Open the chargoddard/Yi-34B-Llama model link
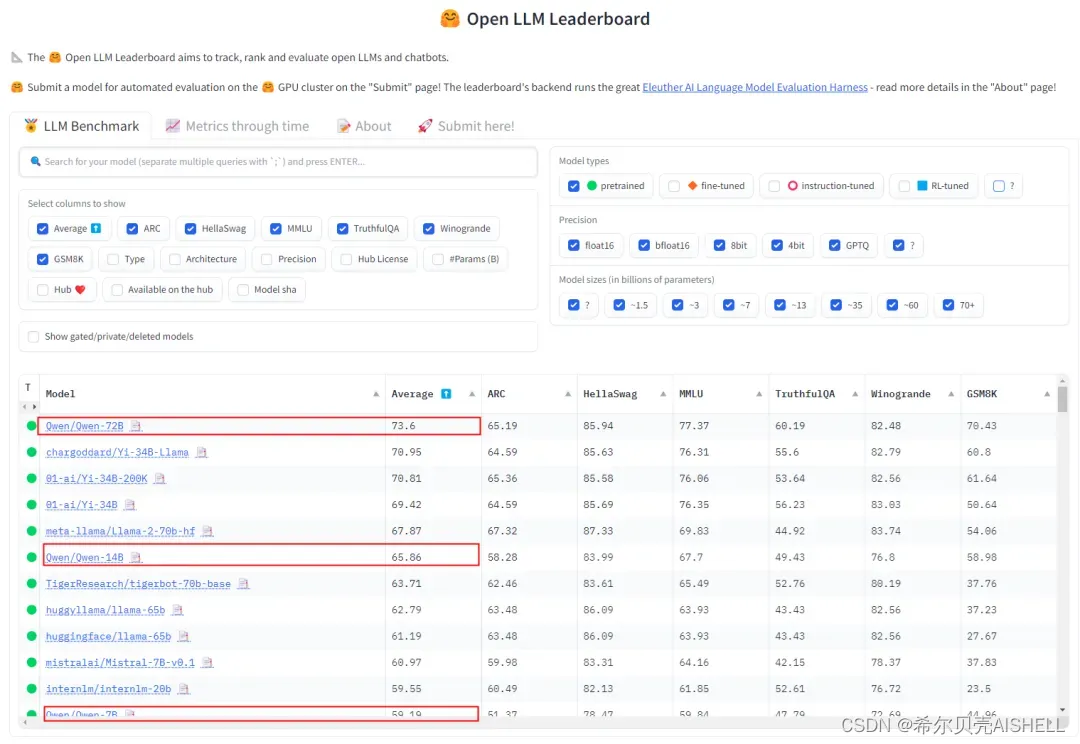This screenshot has height=744, width=1080. coord(117,453)
